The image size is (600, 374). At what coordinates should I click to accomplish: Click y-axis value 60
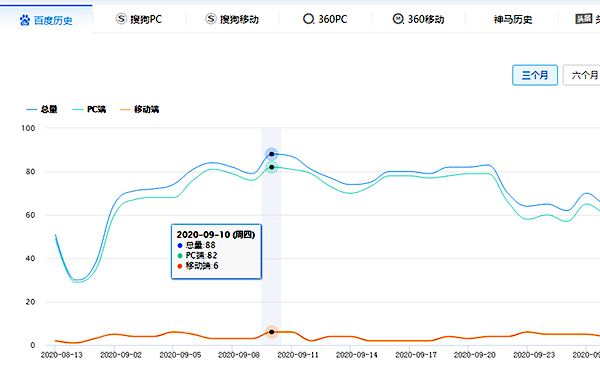30,215
